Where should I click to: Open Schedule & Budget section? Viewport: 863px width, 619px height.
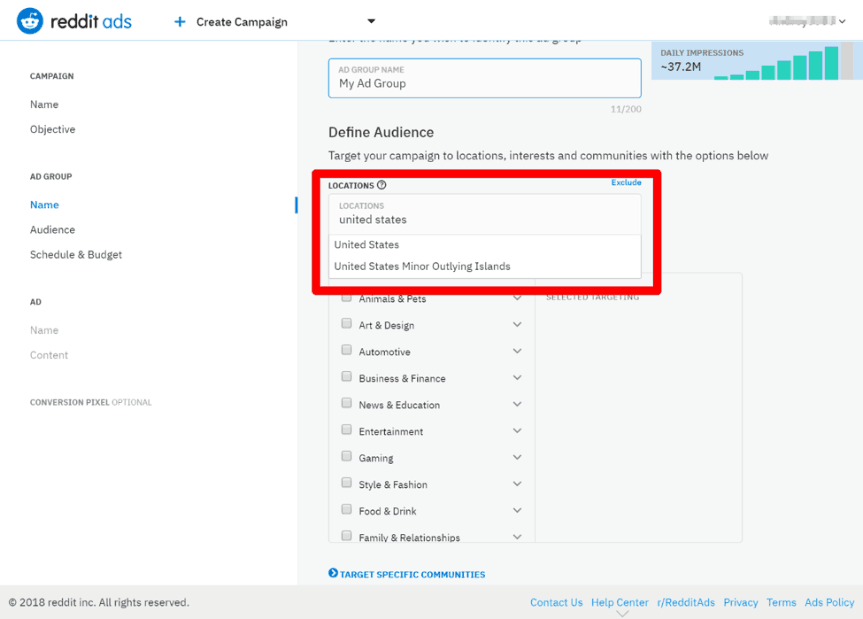pyautogui.click(x=76, y=255)
